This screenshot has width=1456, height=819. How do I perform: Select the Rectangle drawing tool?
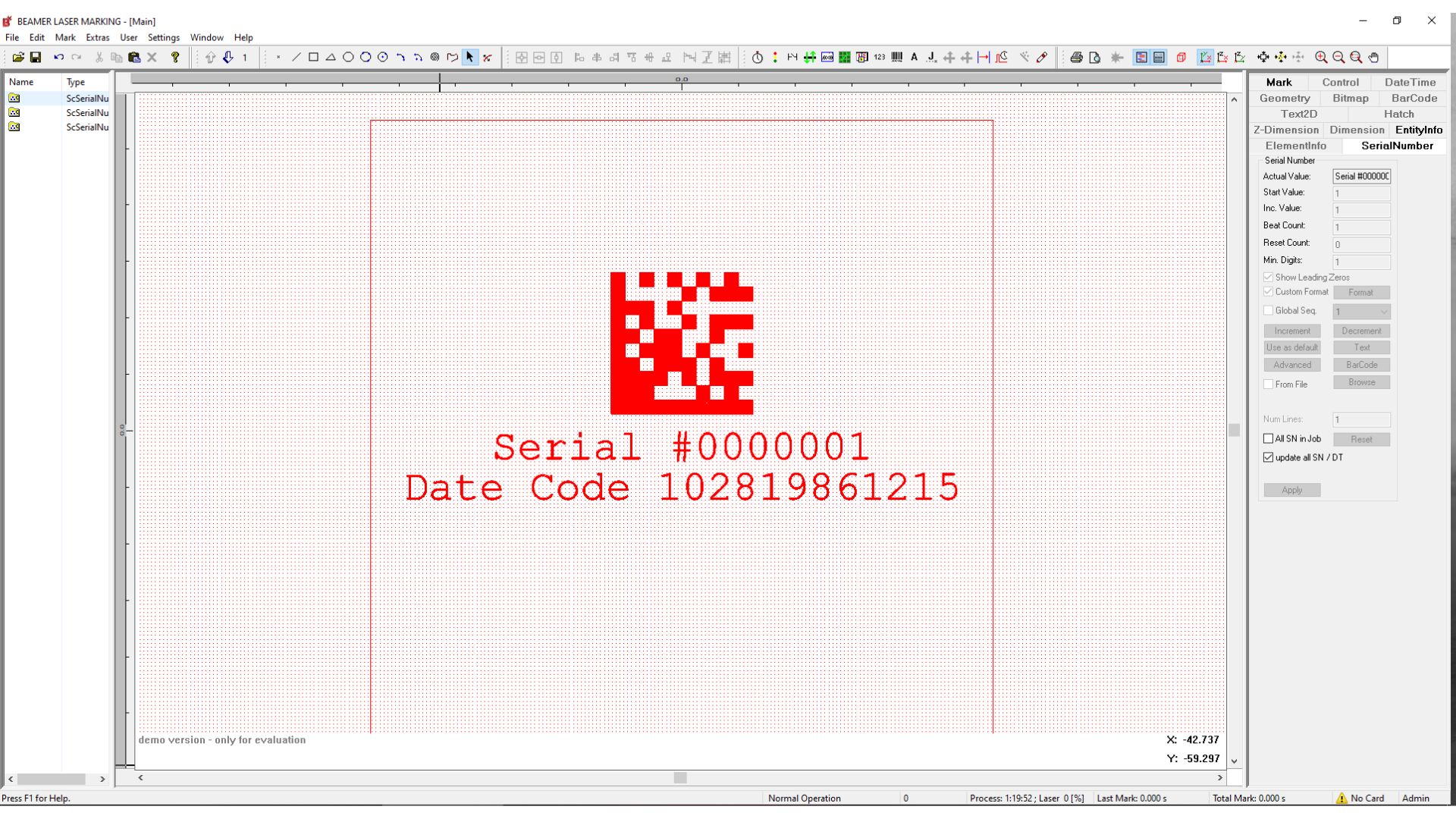point(313,57)
